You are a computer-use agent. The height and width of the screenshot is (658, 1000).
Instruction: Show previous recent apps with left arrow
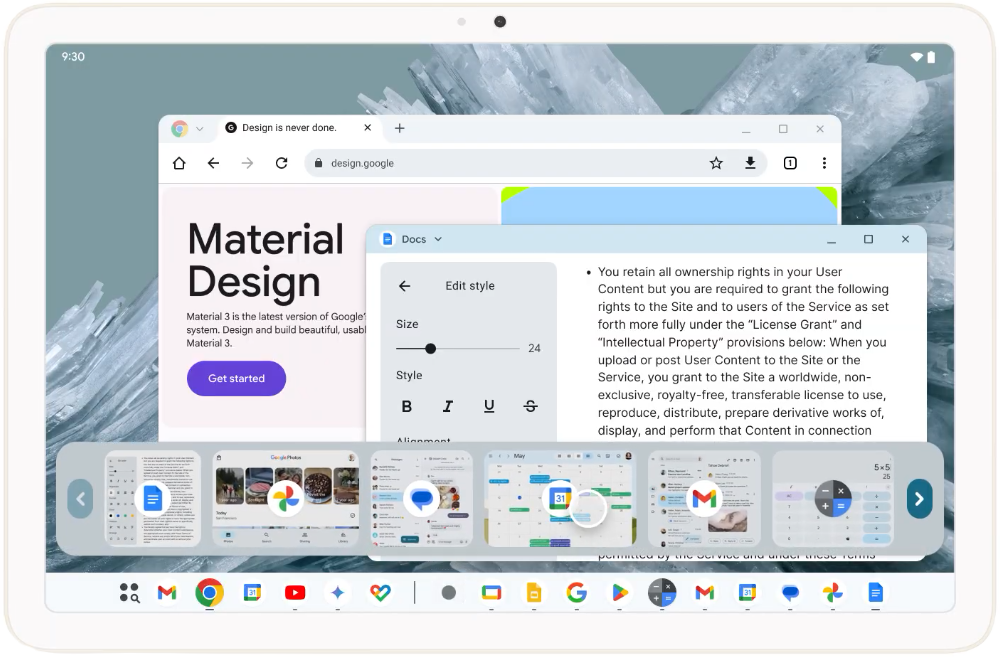coord(80,499)
